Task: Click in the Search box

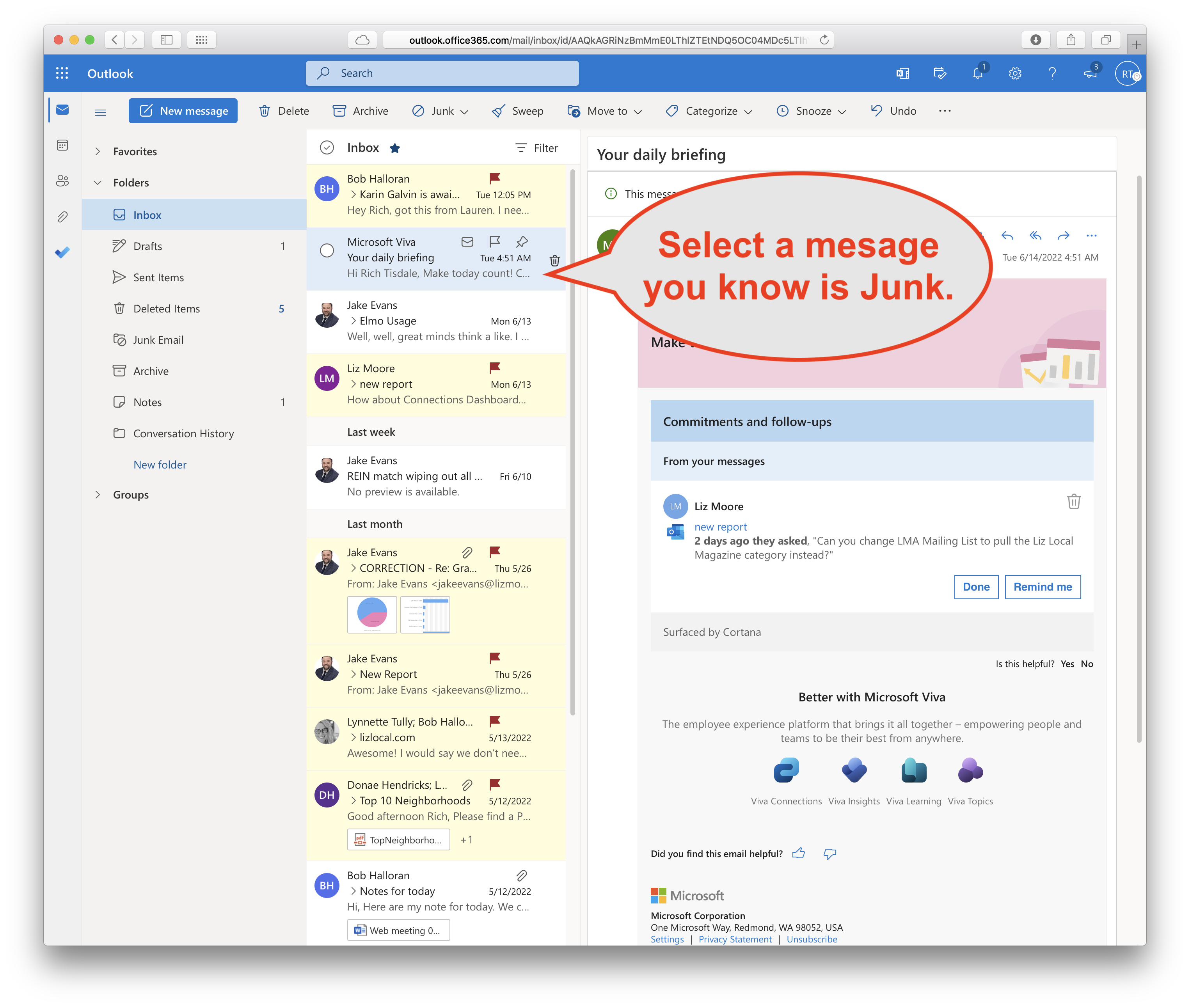Action: tap(442, 73)
